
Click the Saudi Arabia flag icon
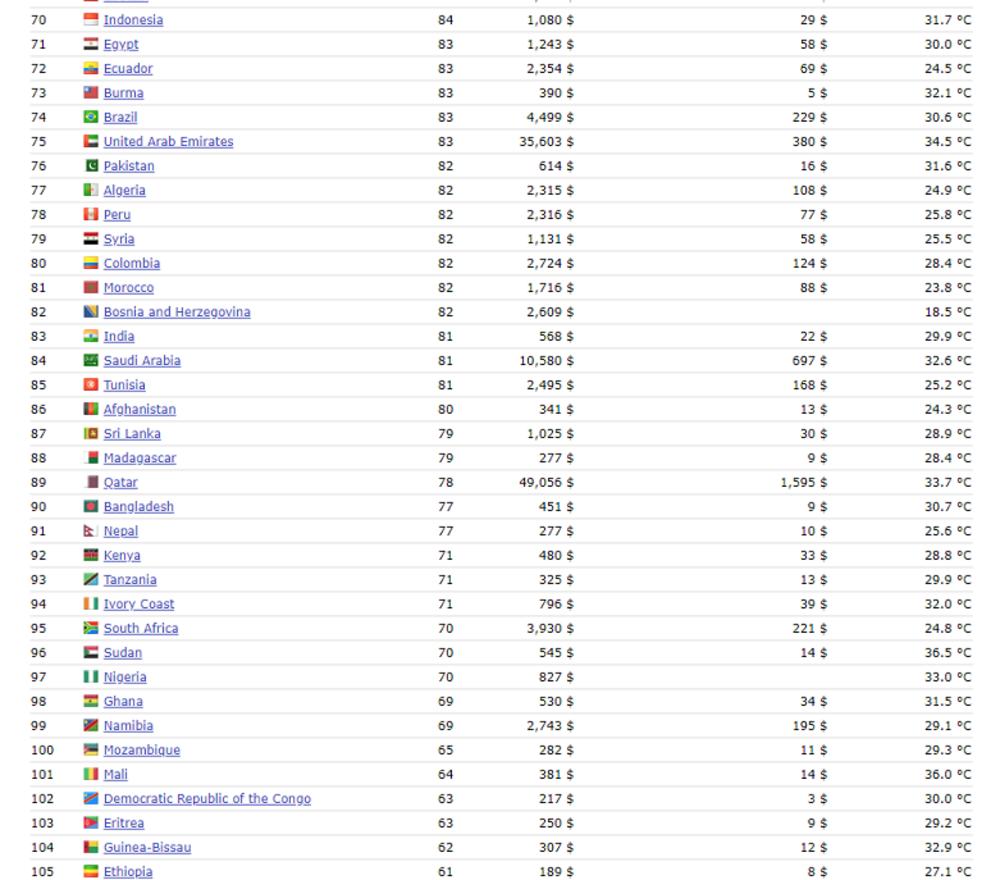(x=91, y=361)
